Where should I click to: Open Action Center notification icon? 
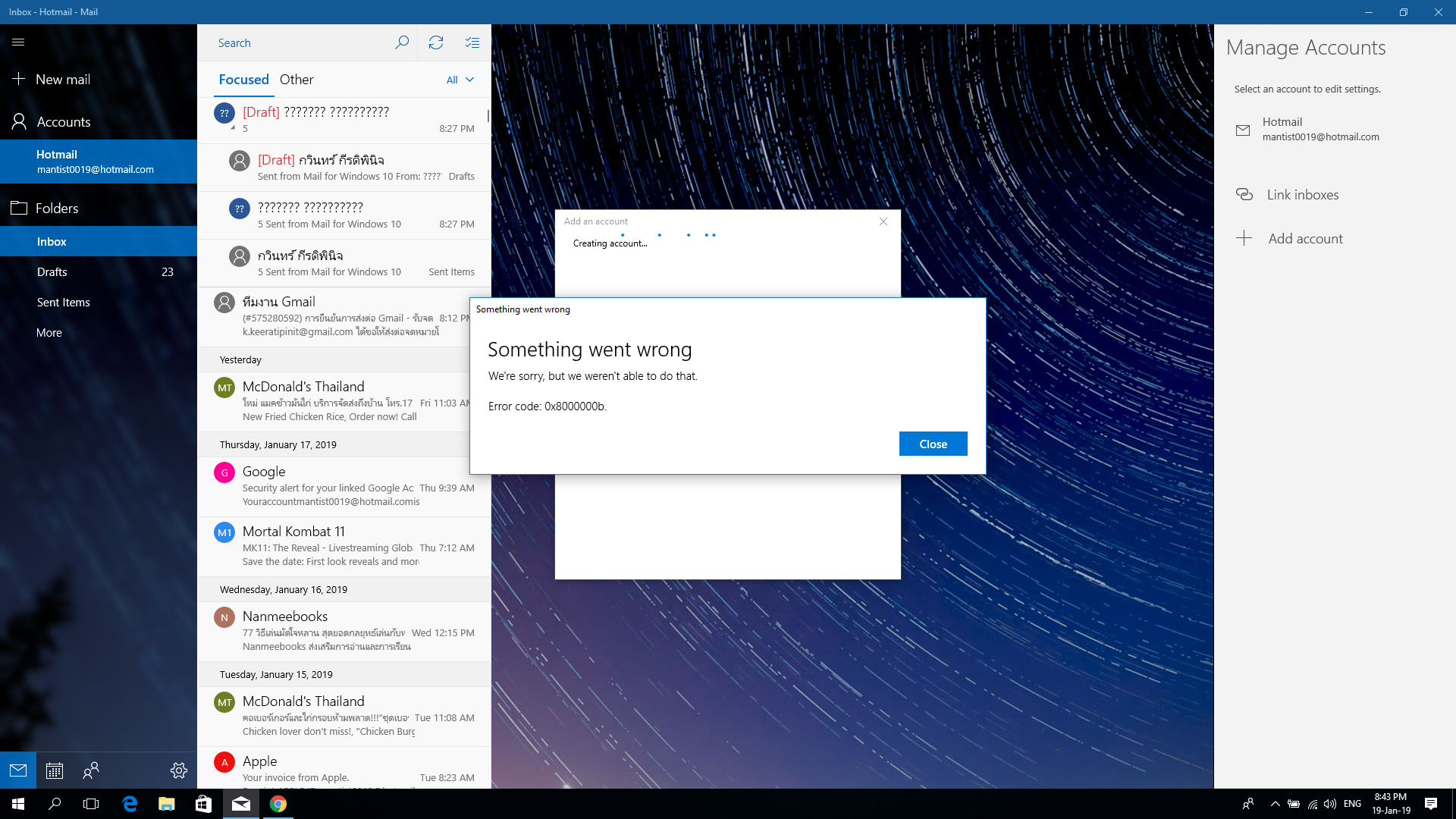point(1431,804)
